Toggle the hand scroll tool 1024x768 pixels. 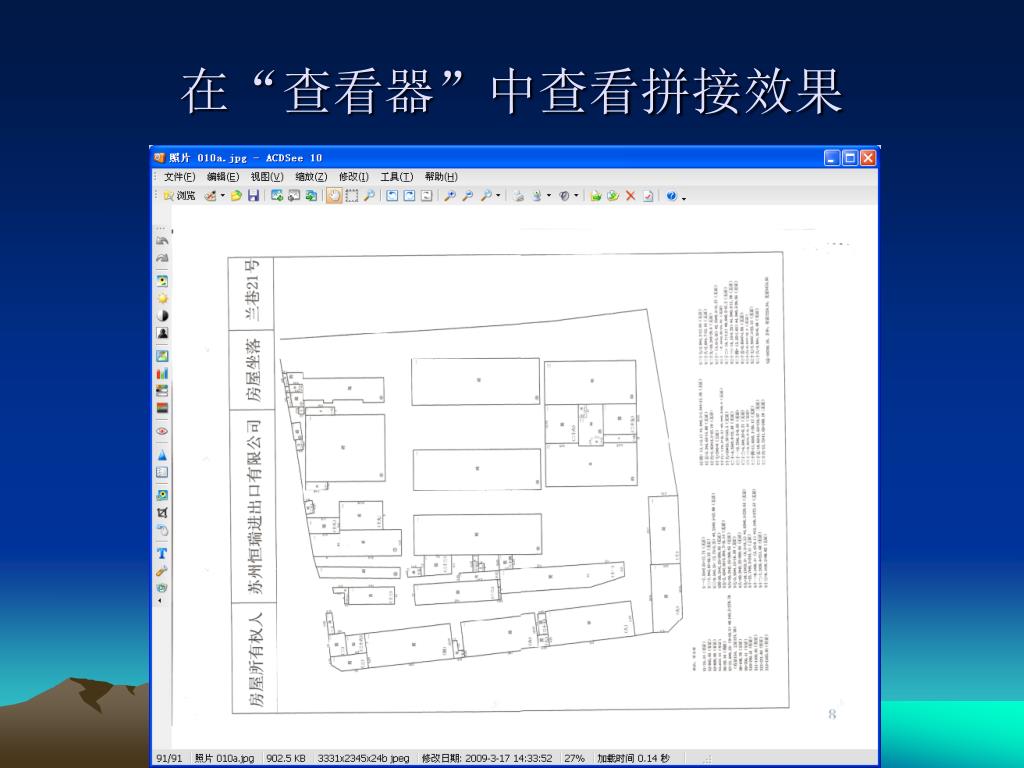(x=334, y=195)
